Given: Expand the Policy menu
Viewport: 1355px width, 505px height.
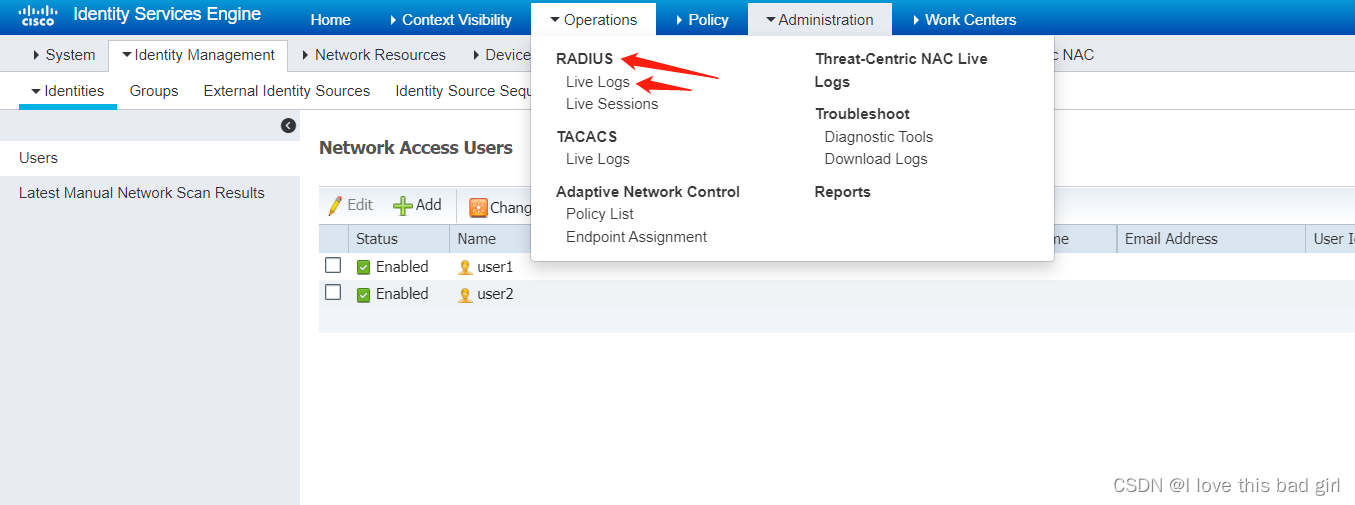Looking at the screenshot, I should coord(702,19).
